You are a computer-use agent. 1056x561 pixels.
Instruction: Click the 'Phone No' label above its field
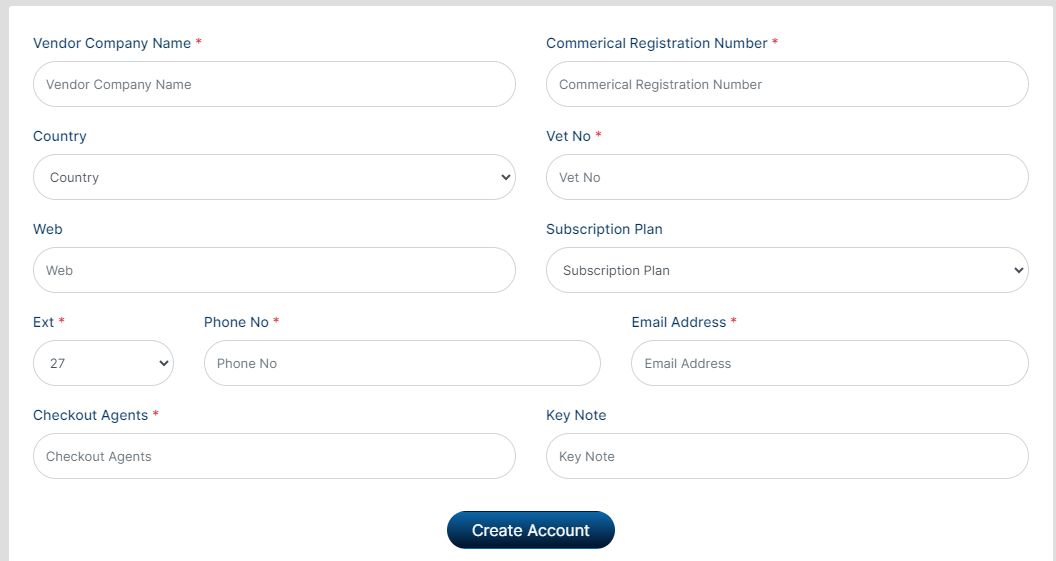pos(236,323)
